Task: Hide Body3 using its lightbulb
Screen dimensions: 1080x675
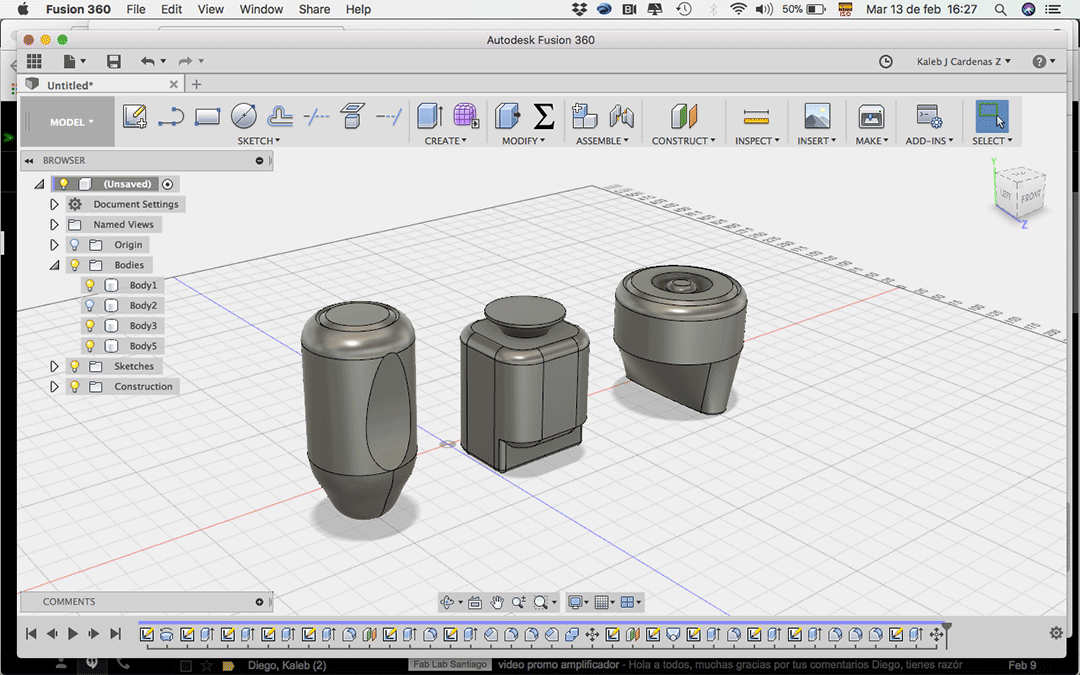Action: point(90,326)
